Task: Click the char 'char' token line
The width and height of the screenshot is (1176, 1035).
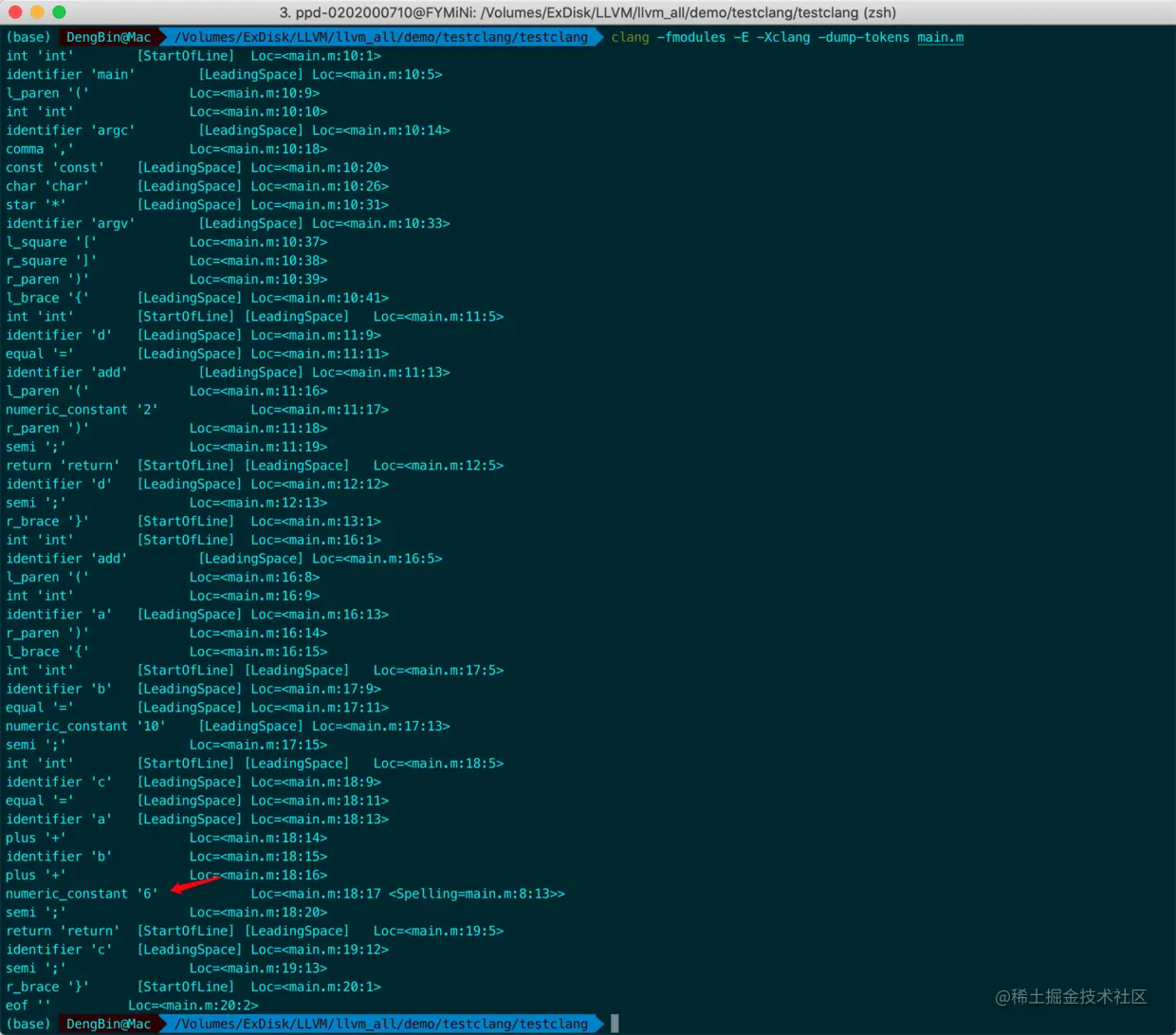Action: click(x=197, y=186)
